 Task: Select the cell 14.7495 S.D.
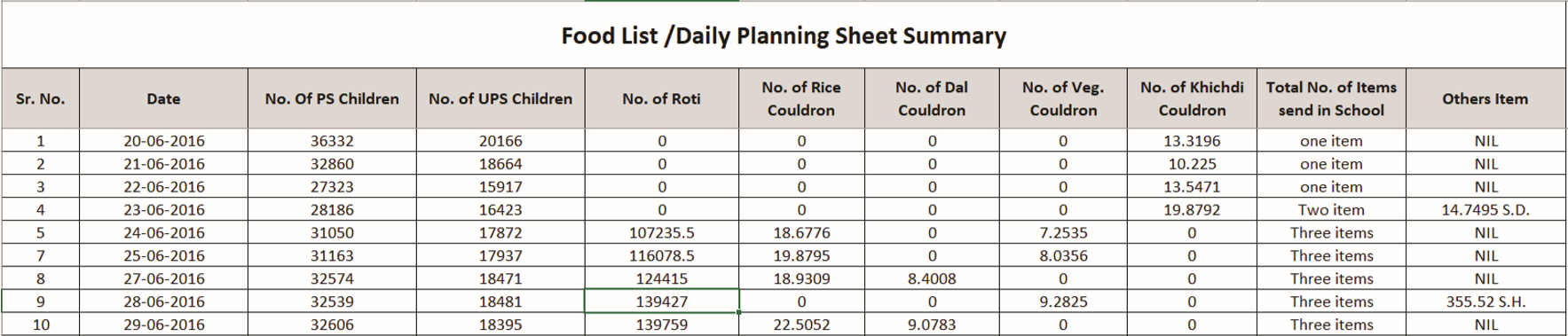click(x=1485, y=210)
